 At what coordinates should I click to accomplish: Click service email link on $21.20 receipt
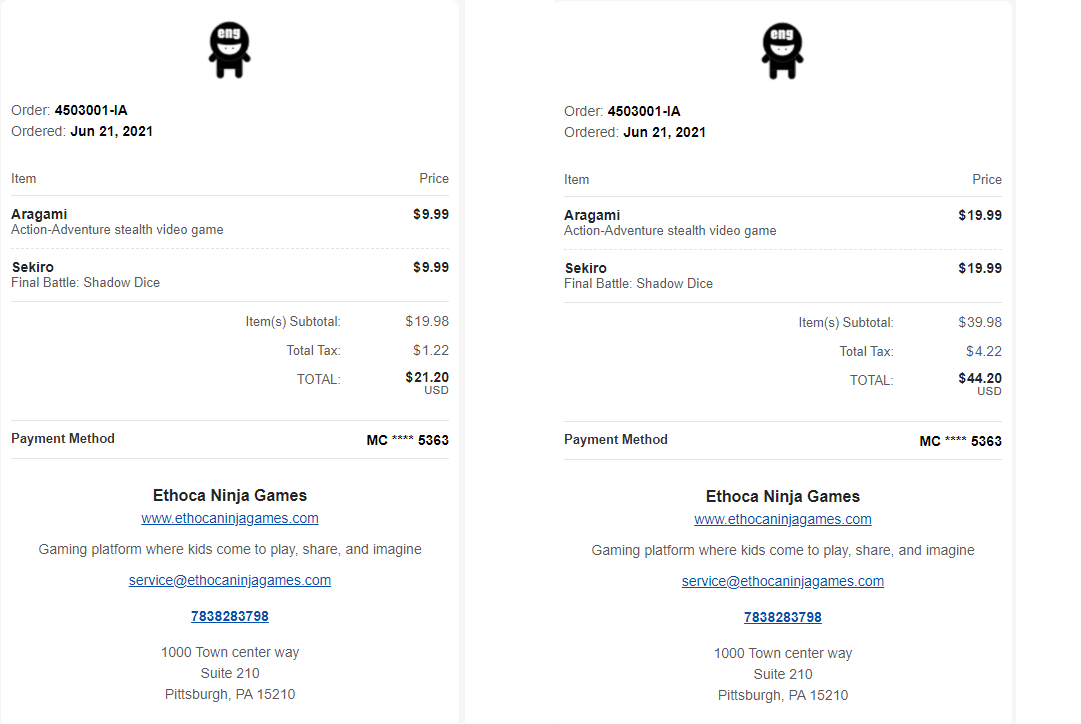(230, 580)
